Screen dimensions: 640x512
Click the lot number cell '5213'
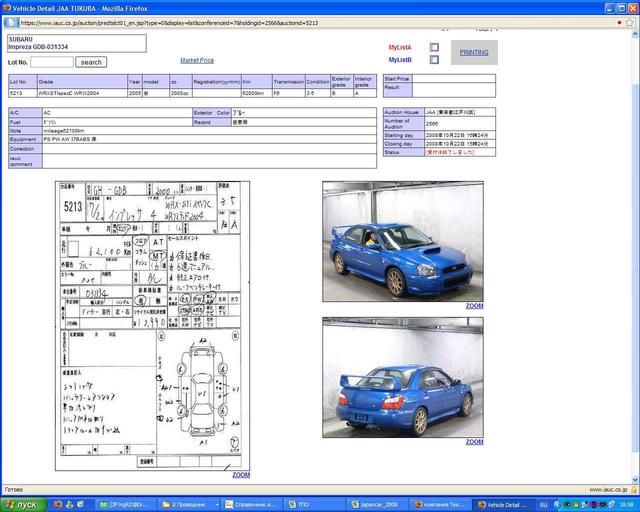pos(23,93)
